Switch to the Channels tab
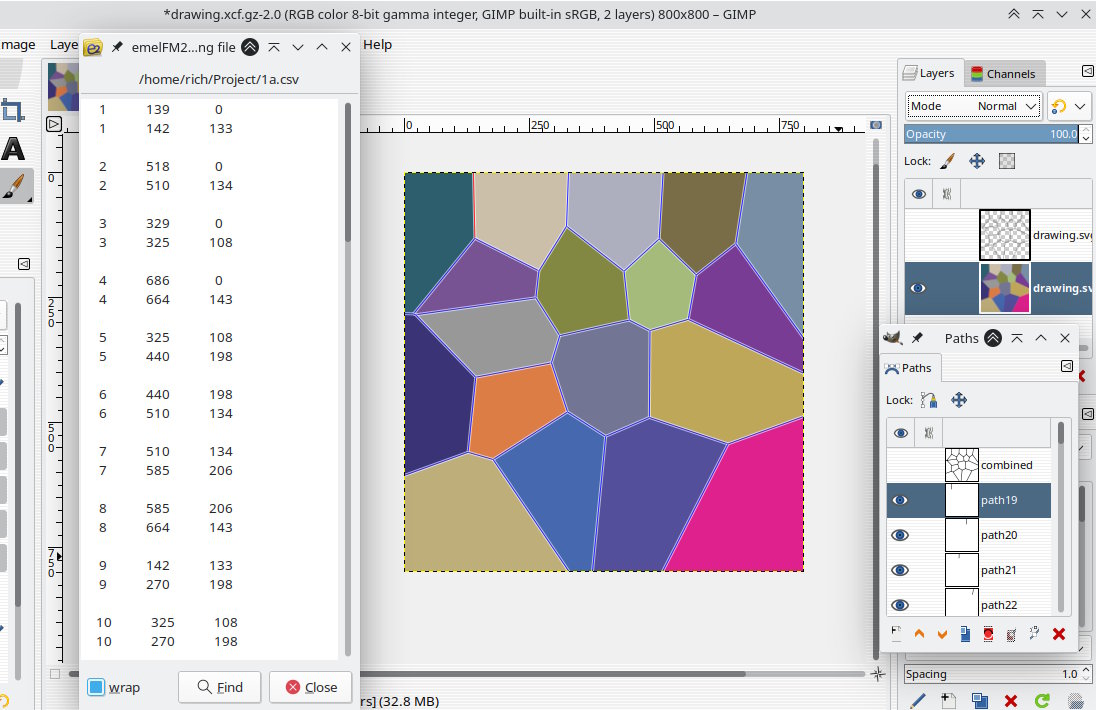The width and height of the screenshot is (1096, 710). (1001, 74)
